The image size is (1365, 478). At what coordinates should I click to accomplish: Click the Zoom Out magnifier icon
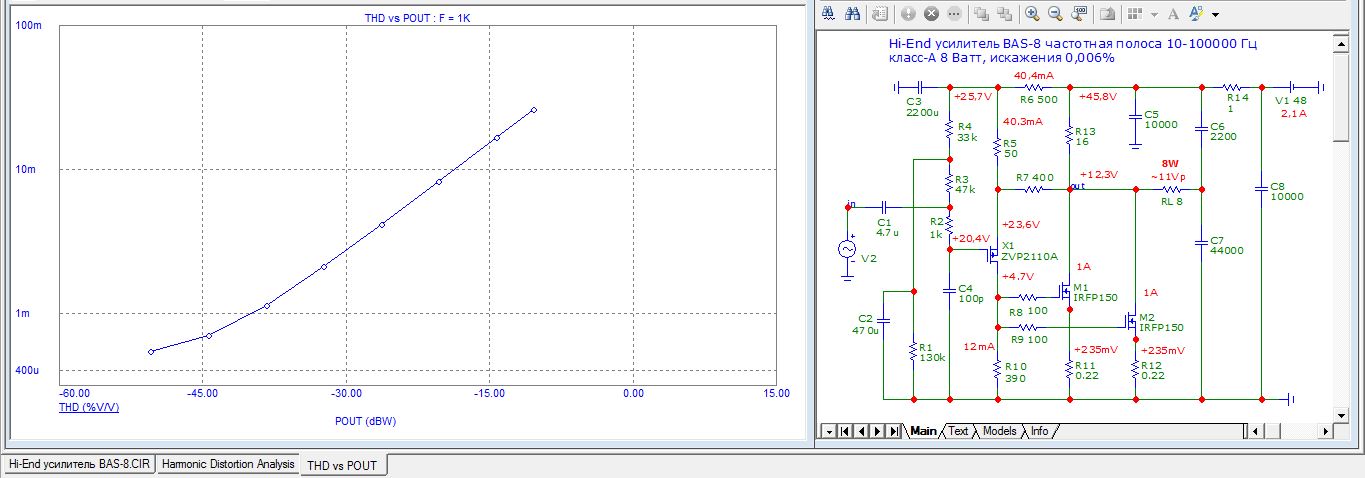[x=1055, y=14]
